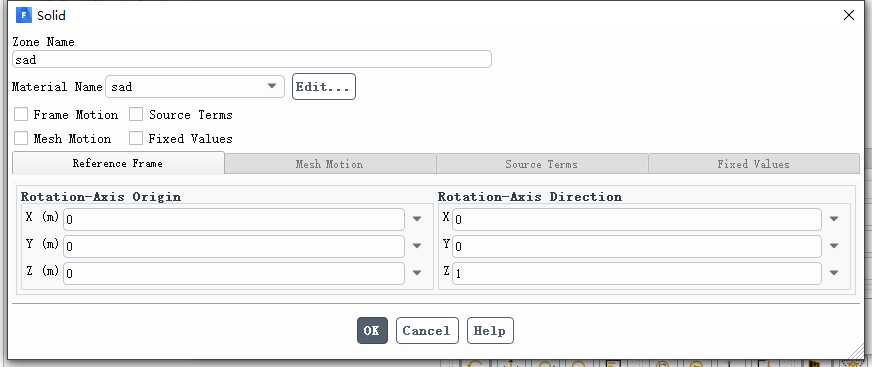
Task: Close the Solid dialog window
Action: pos(849,15)
